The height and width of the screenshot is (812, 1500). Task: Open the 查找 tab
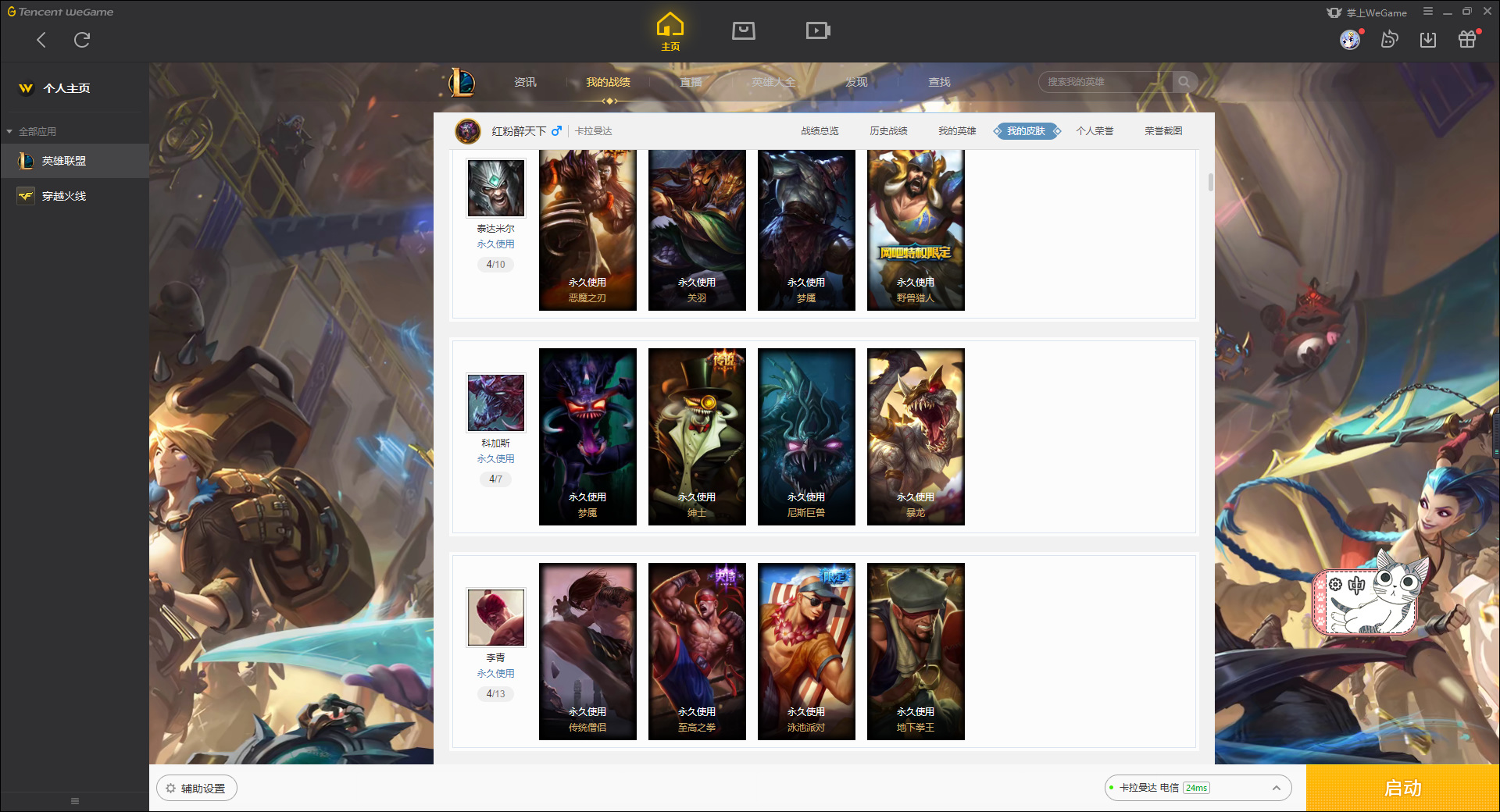point(939,82)
